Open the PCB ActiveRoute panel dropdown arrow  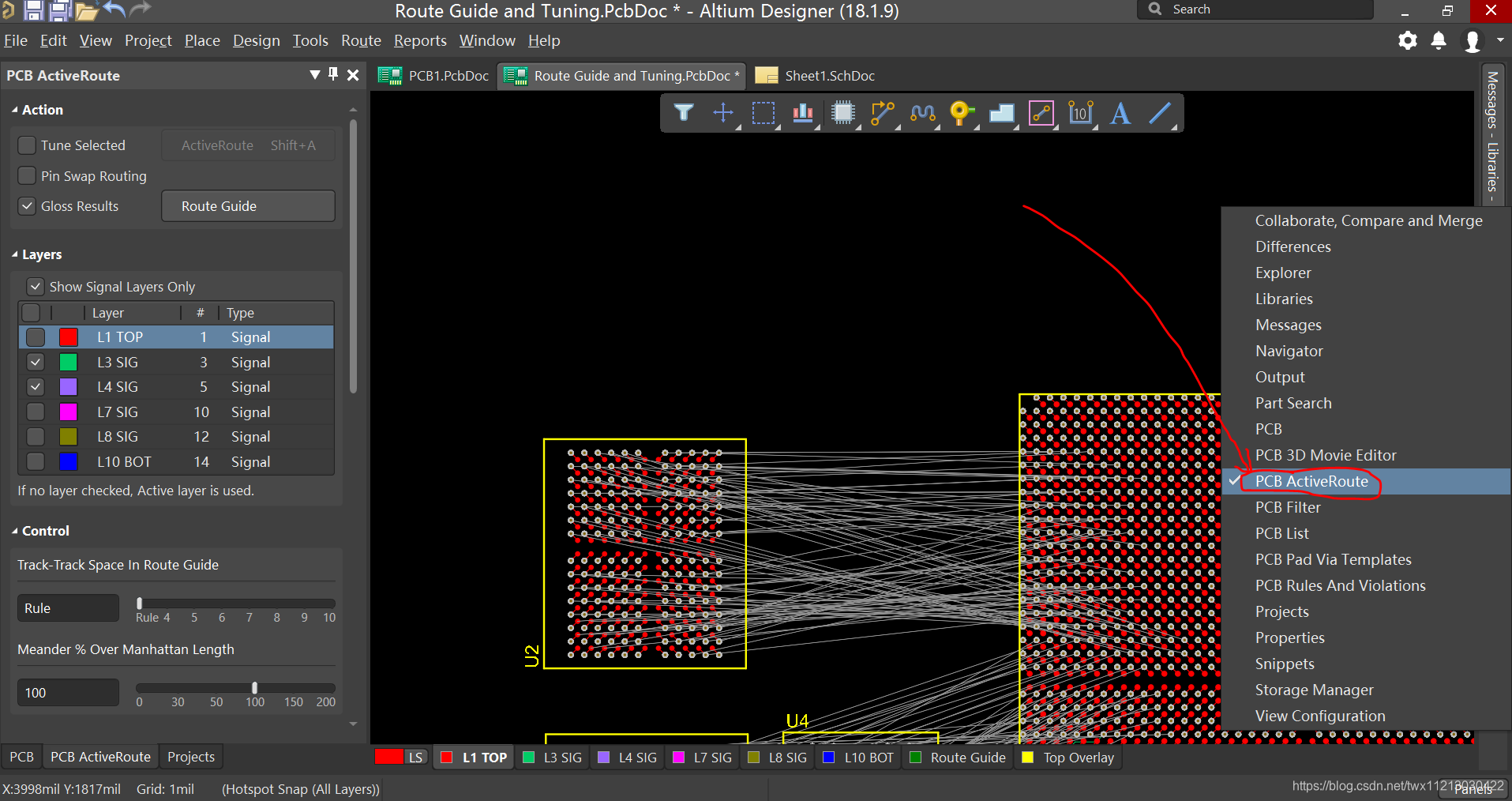tap(315, 75)
